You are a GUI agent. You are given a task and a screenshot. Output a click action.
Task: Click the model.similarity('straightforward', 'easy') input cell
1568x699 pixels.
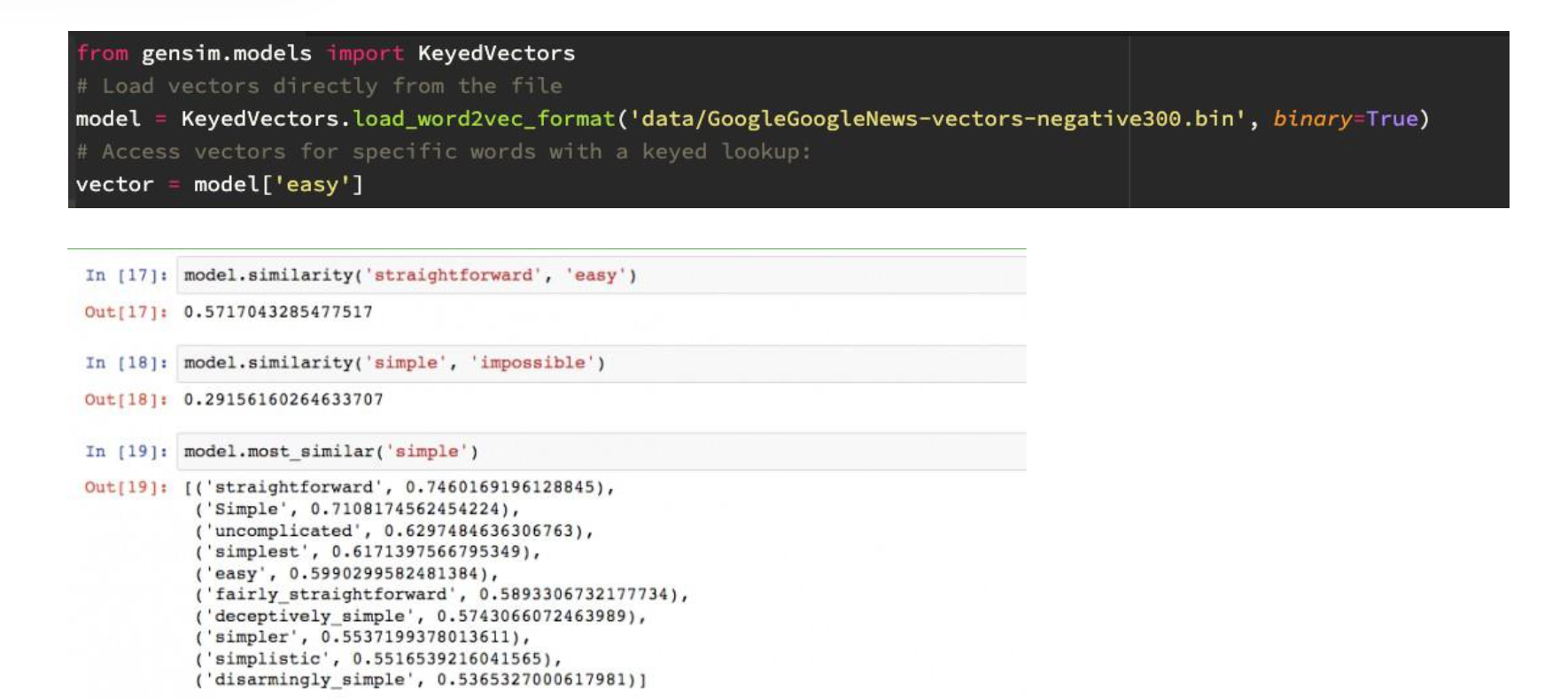click(601, 276)
